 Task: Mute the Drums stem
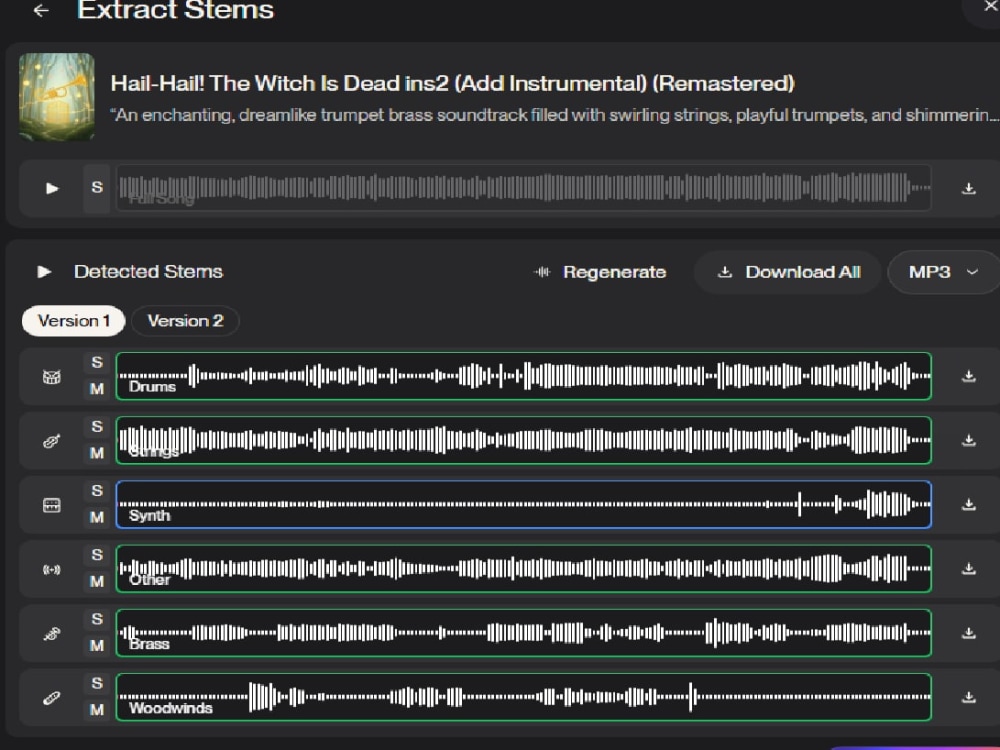[x=97, y=388]
